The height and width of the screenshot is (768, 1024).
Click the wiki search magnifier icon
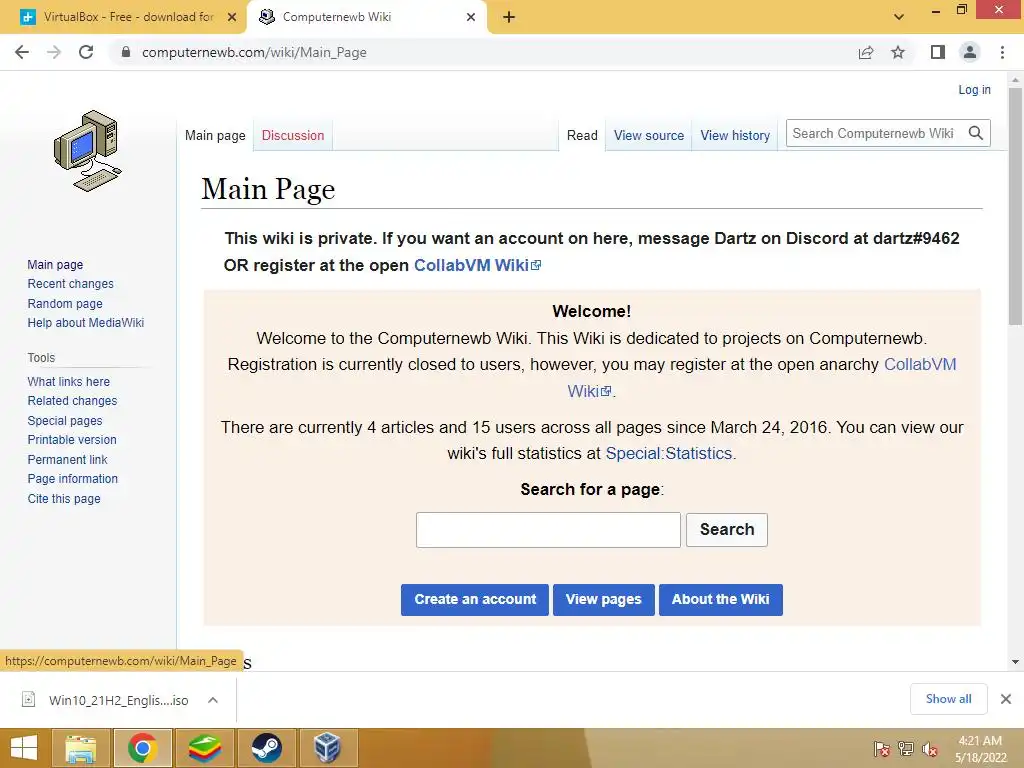click(976, 133)
